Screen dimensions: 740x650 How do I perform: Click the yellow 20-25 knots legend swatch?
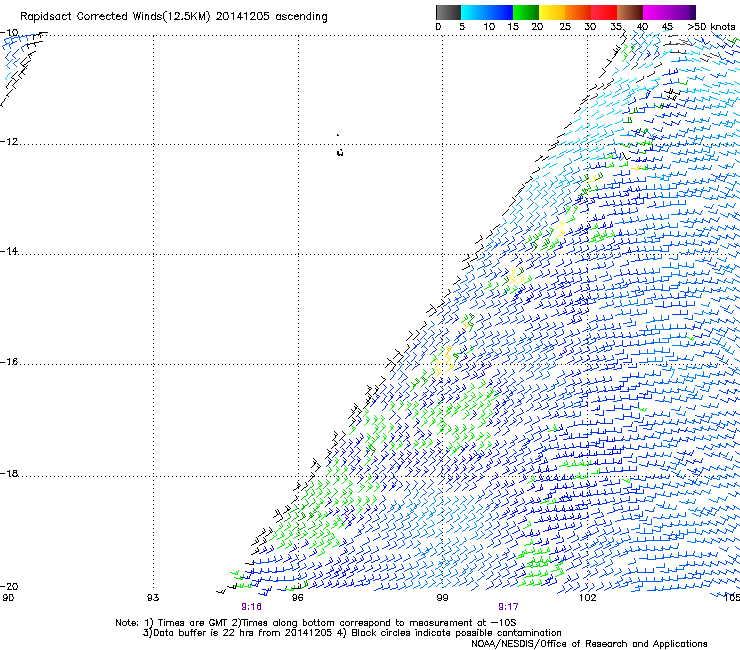[552, 12]
